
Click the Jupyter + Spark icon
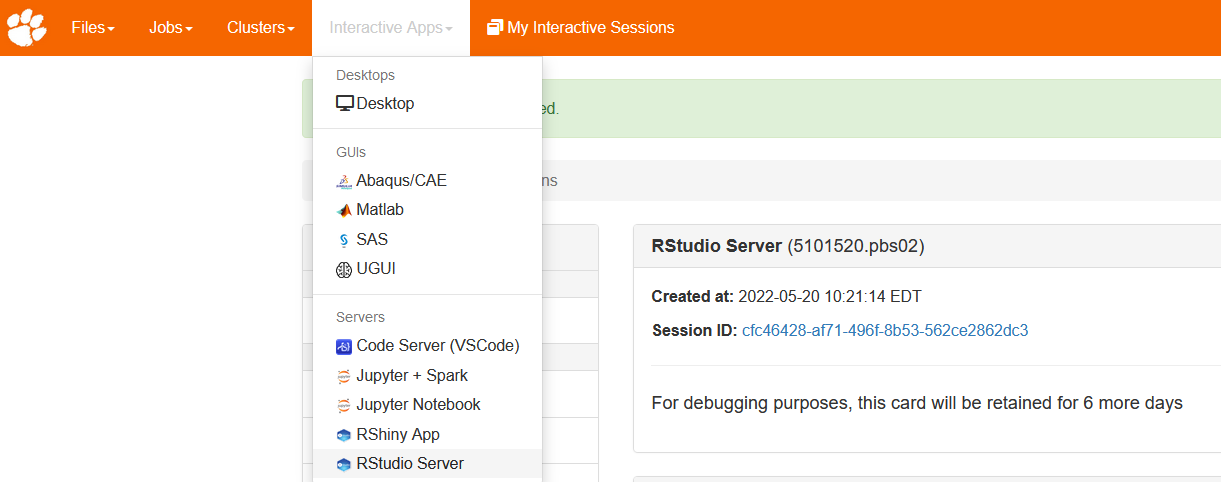[344, 376]
